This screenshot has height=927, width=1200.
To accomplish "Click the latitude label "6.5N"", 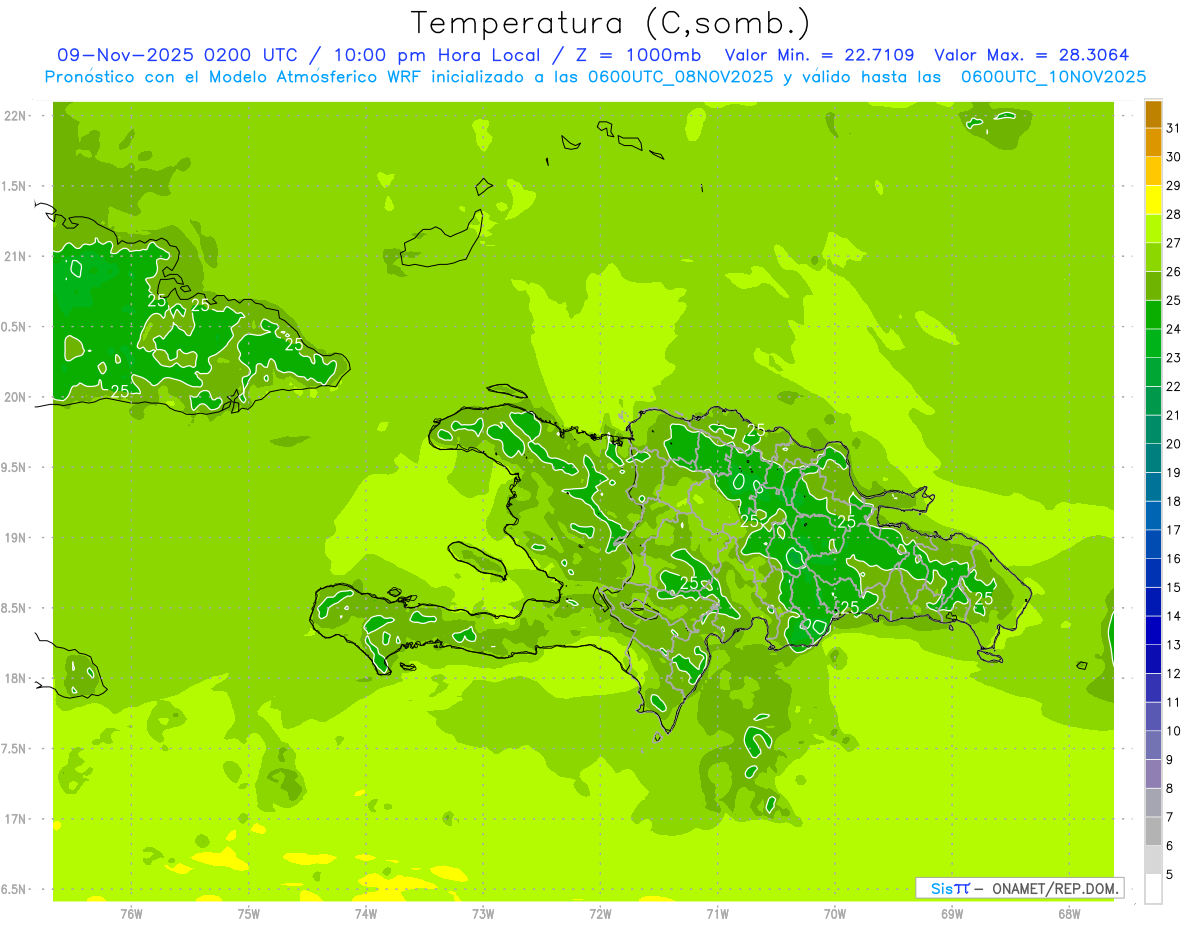I will click(15, 890).
